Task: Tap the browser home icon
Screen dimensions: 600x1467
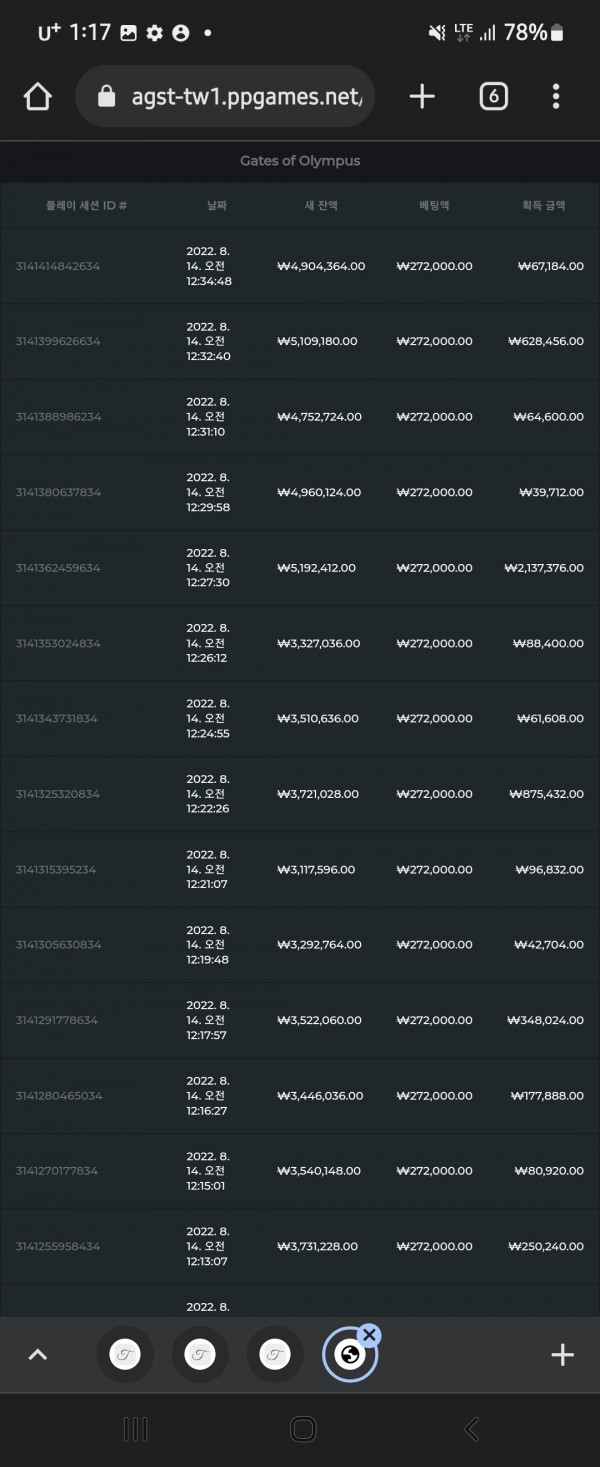Action: click(37, 97)
